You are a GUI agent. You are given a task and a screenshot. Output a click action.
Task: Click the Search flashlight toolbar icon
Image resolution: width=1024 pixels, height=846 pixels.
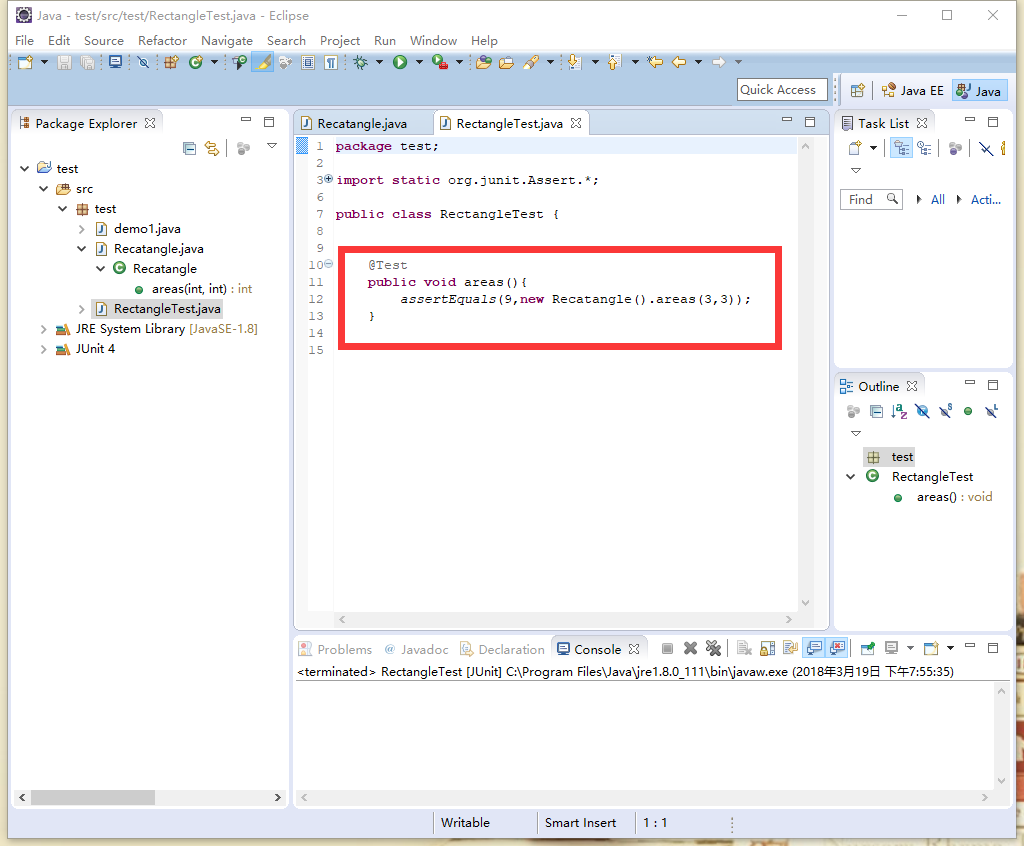click(531, 62)
